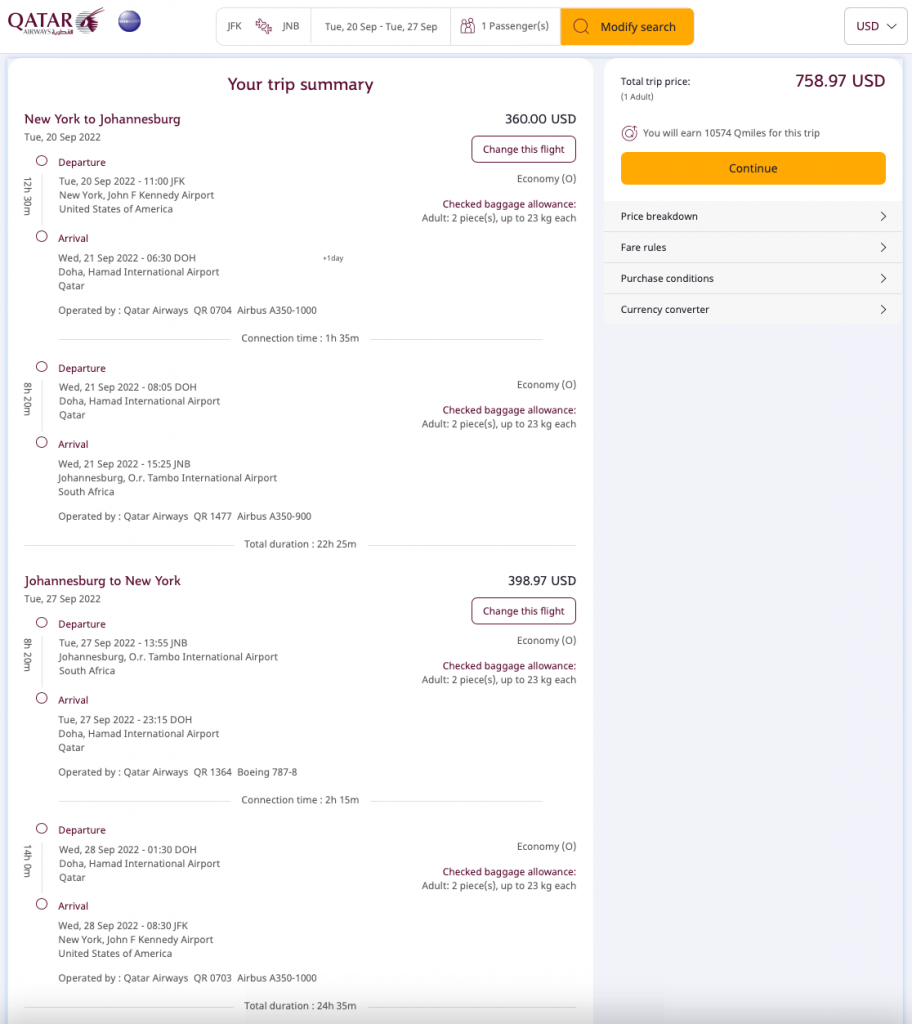Open the USD currency dropdown

876,27
